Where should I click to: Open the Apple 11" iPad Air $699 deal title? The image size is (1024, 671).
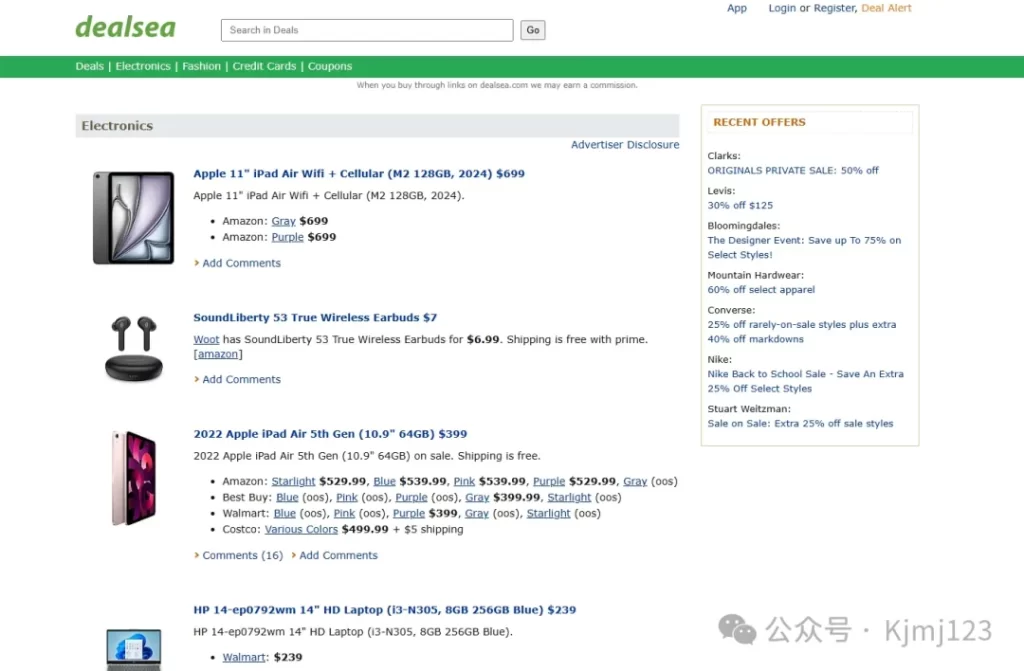[x=359, y=174]
